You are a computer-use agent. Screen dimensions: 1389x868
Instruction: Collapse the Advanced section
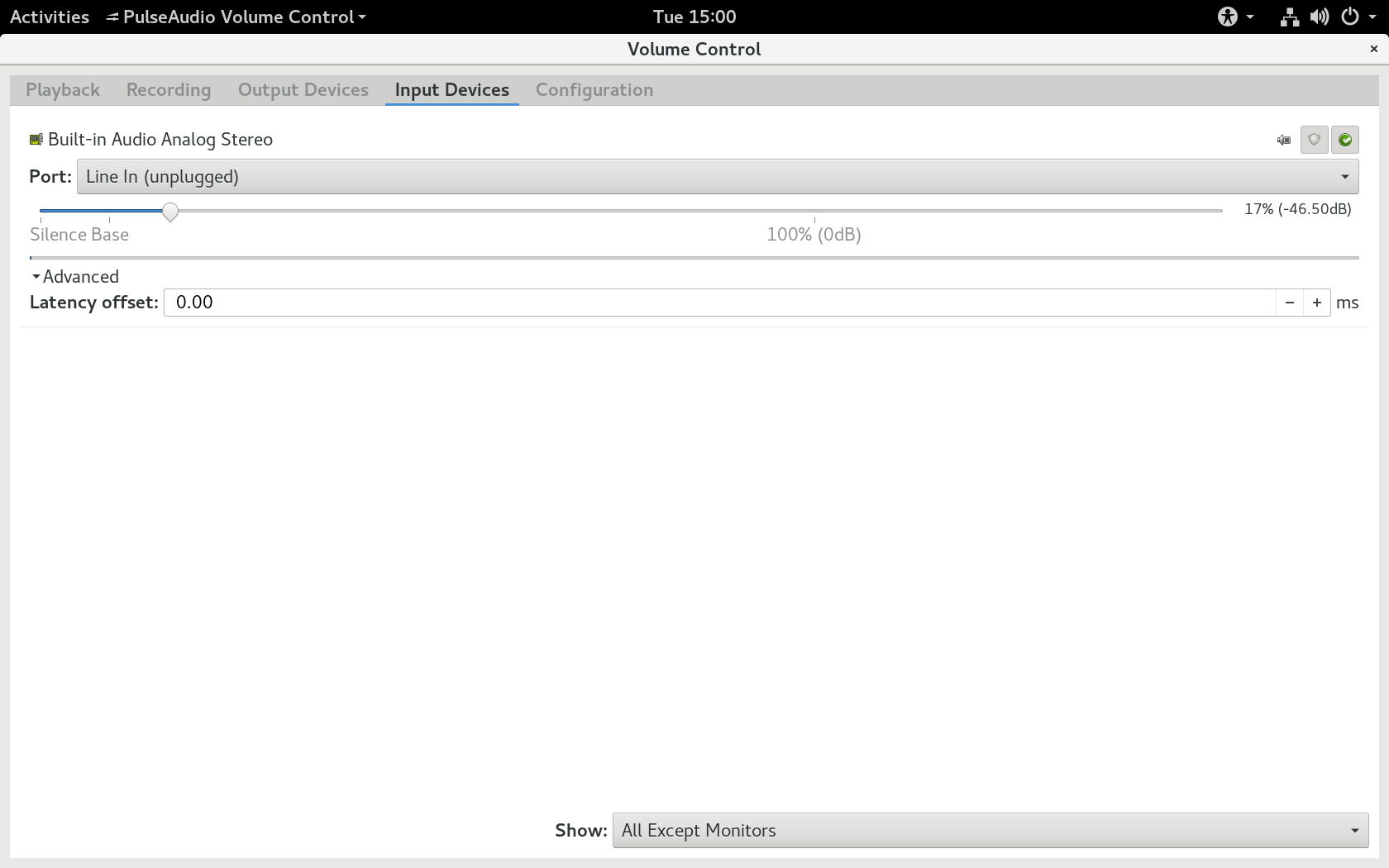[75, 277]
